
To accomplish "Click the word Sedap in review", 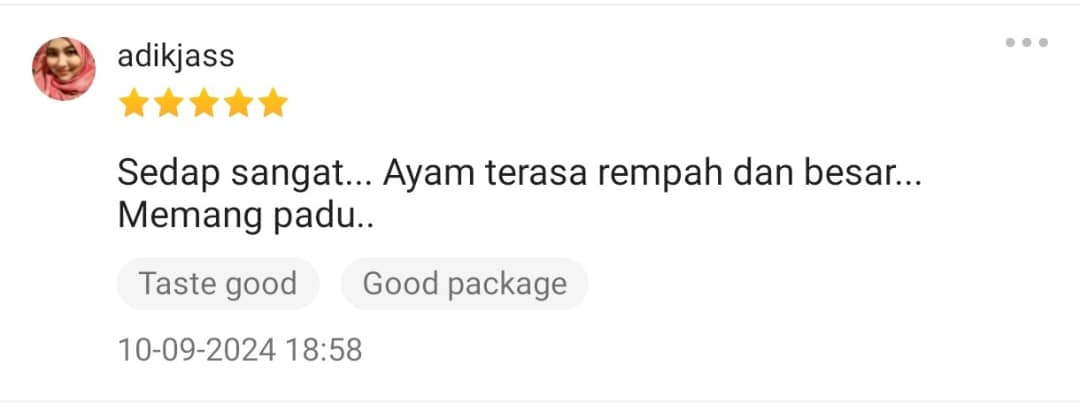I will (169, 174).
